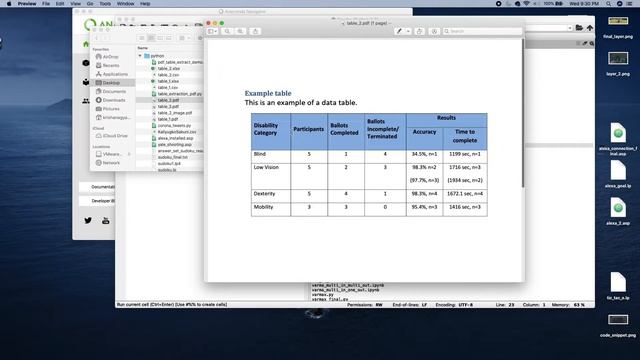Open the View menu
Viewport: 640px width, 360px height.
pyautogui.click(x=76, y=4)
